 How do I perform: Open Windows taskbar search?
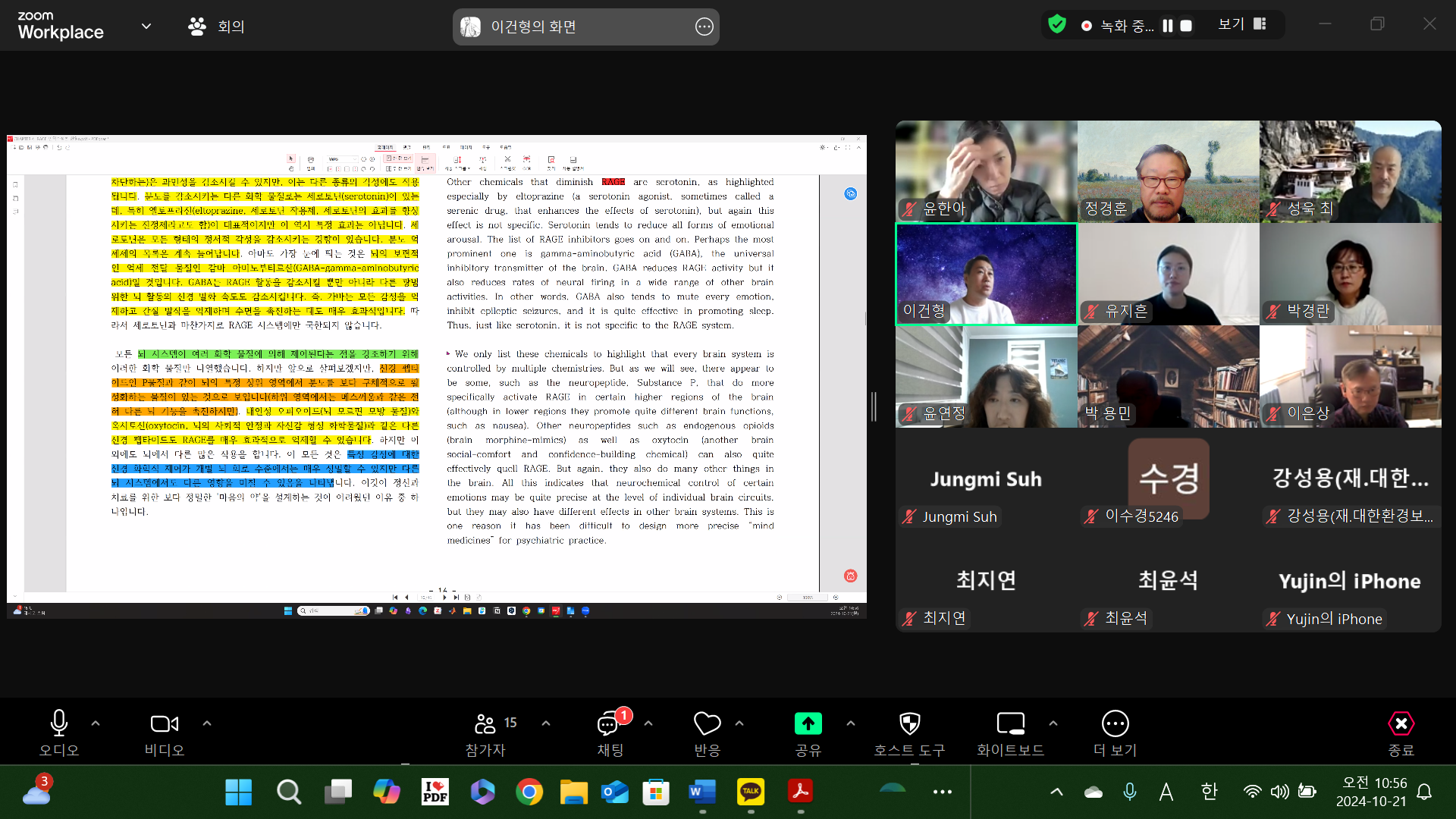tap(288, 792)
